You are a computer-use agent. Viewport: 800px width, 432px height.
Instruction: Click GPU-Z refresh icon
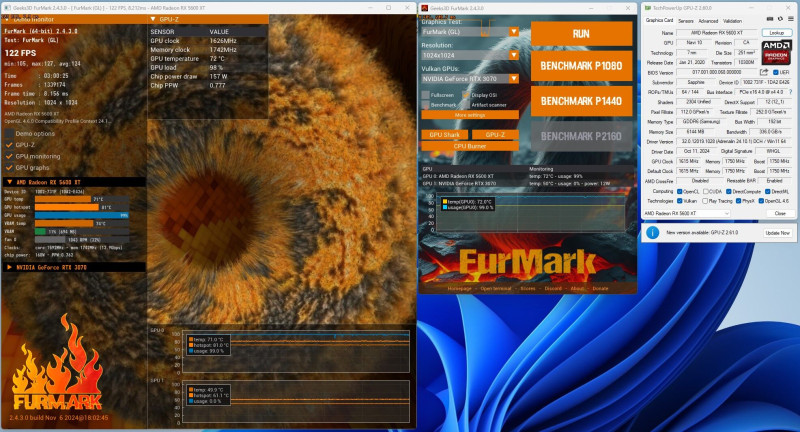pos(780,19)
